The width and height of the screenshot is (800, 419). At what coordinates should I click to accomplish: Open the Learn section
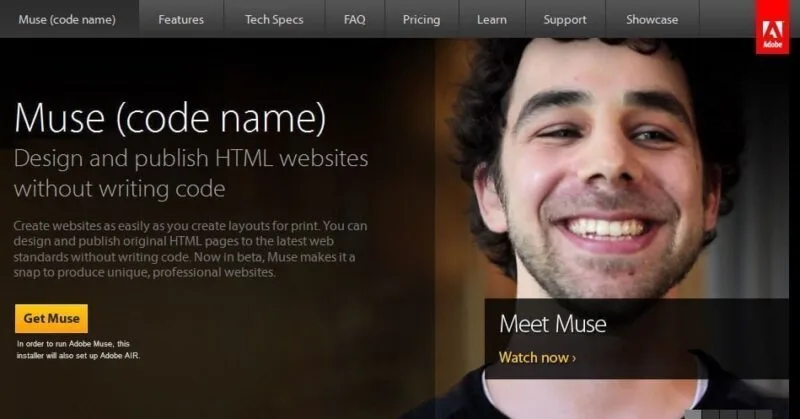point(492,19)
